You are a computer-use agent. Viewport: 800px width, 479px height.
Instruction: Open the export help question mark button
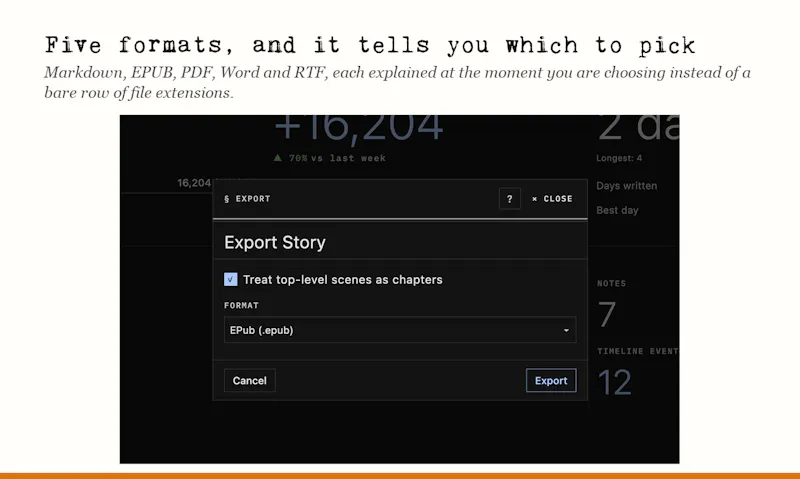tap(509, 199)
